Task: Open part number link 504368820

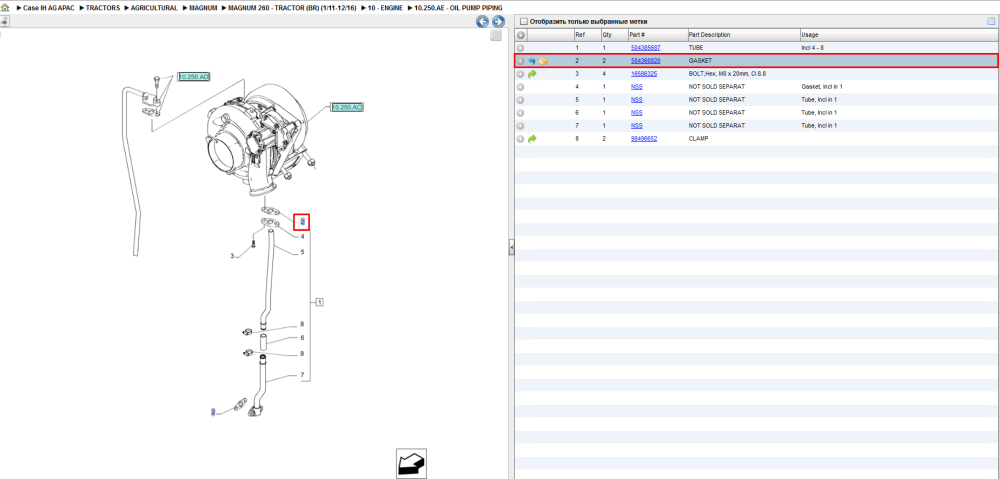Action: pyautogui.click(x=645, y=61)
